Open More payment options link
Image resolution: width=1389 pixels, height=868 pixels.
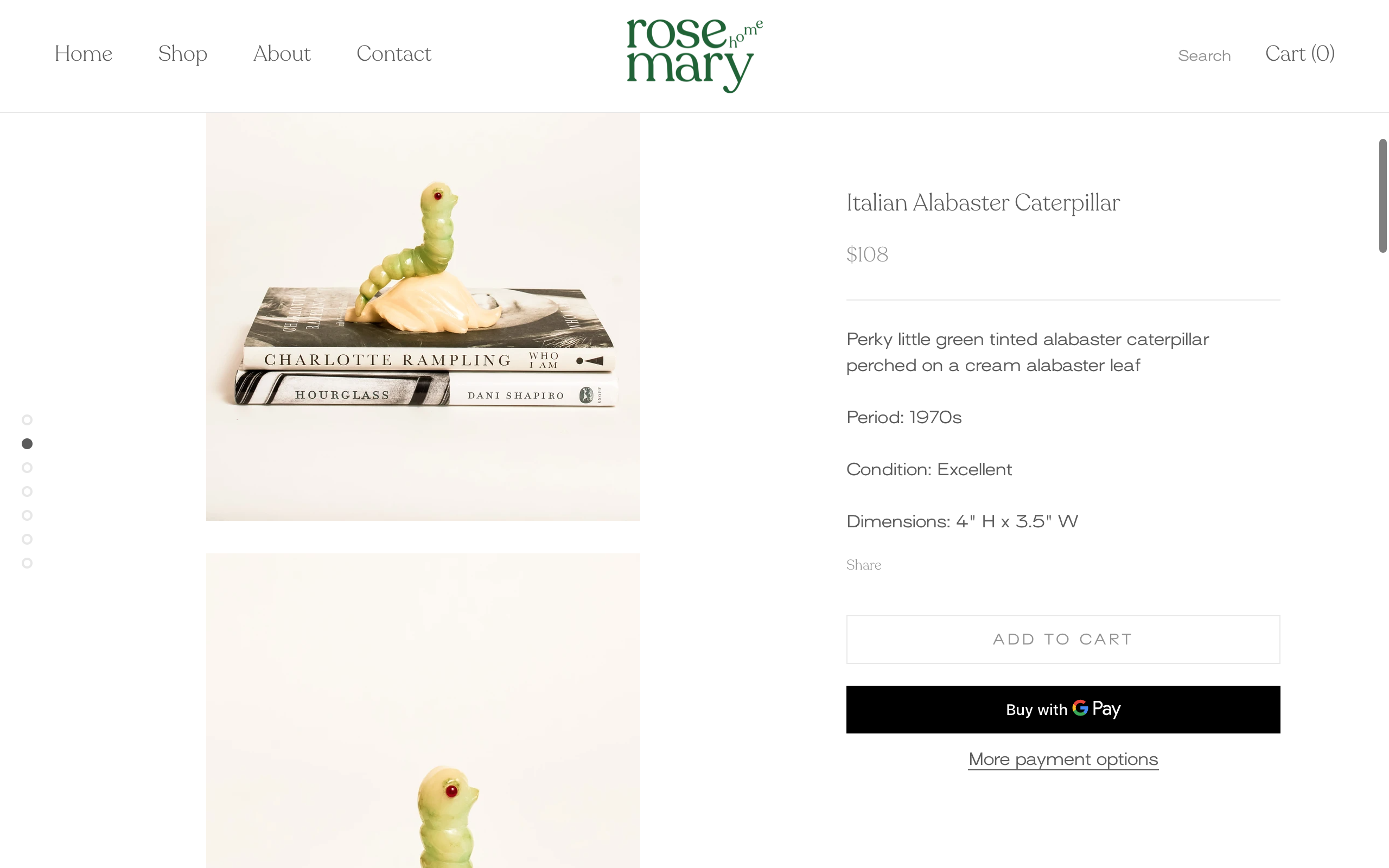[1063, 759]
